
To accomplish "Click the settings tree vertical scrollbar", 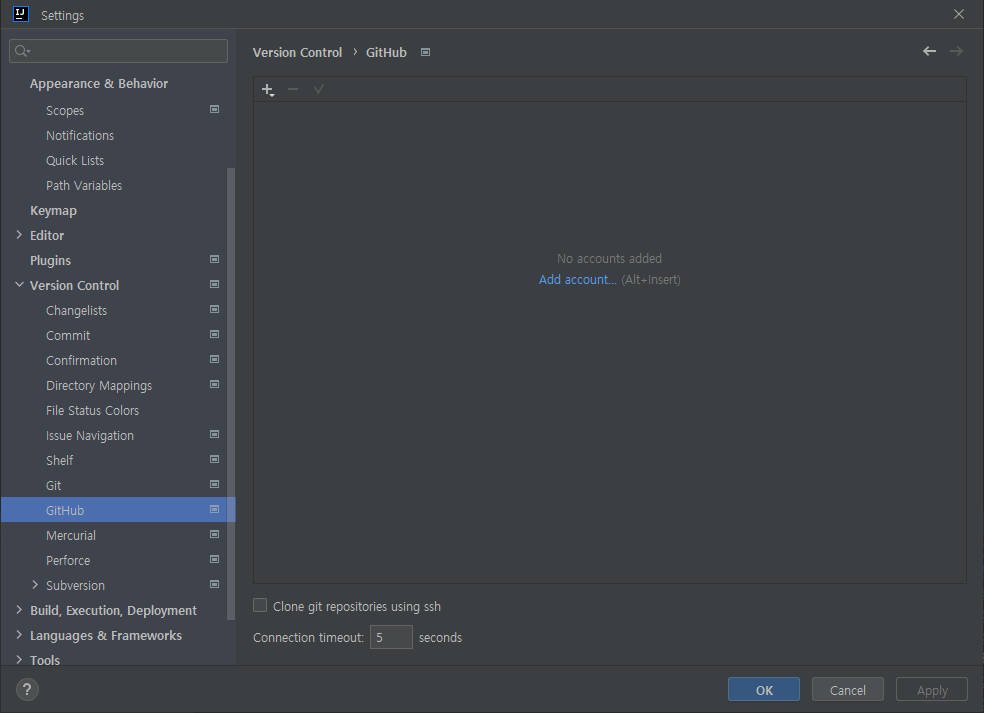I will 230,392.
